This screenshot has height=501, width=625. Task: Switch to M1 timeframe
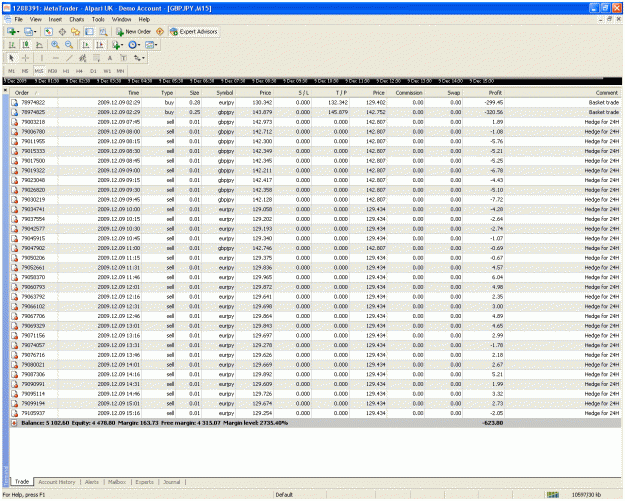click(x=12, y=71)
